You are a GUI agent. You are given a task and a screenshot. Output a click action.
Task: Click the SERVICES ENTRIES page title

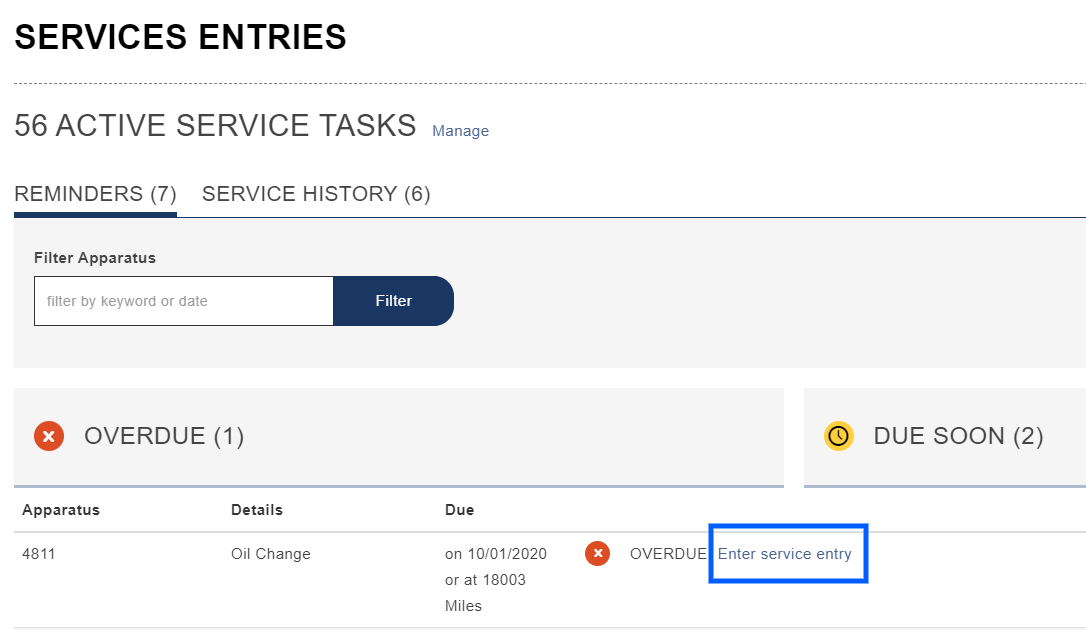pyautogui.click(x=180, y=37)
